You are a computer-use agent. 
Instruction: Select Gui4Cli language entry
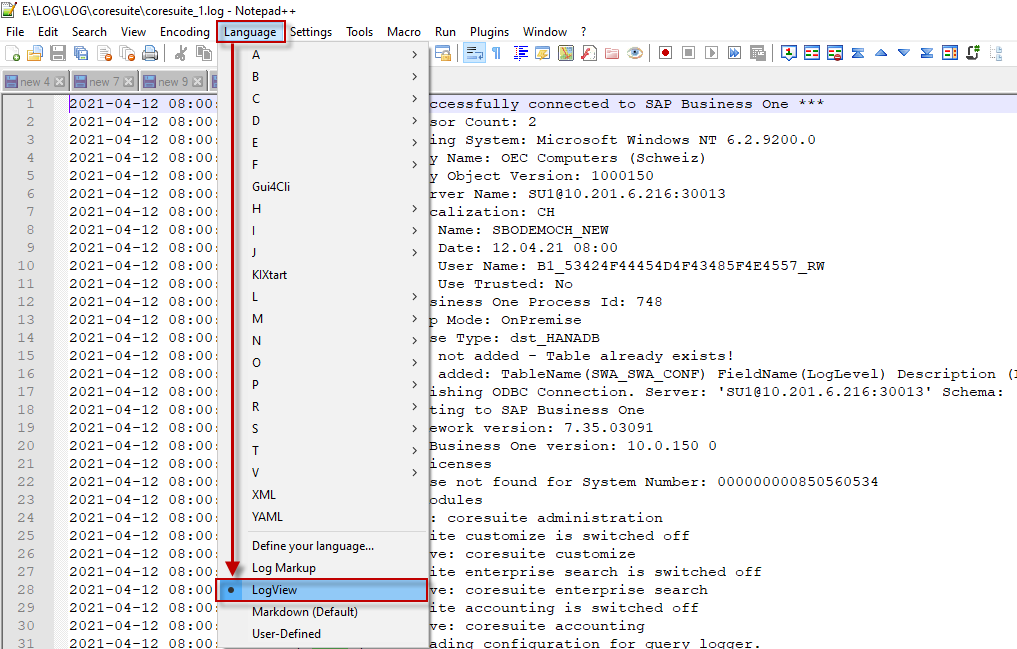322,187
